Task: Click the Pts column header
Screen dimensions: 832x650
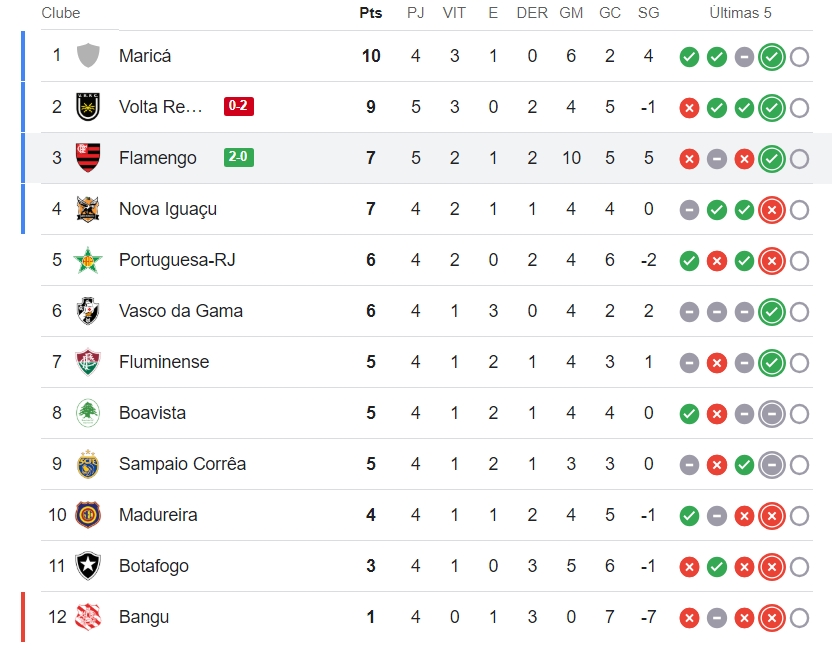Action: 370,13
